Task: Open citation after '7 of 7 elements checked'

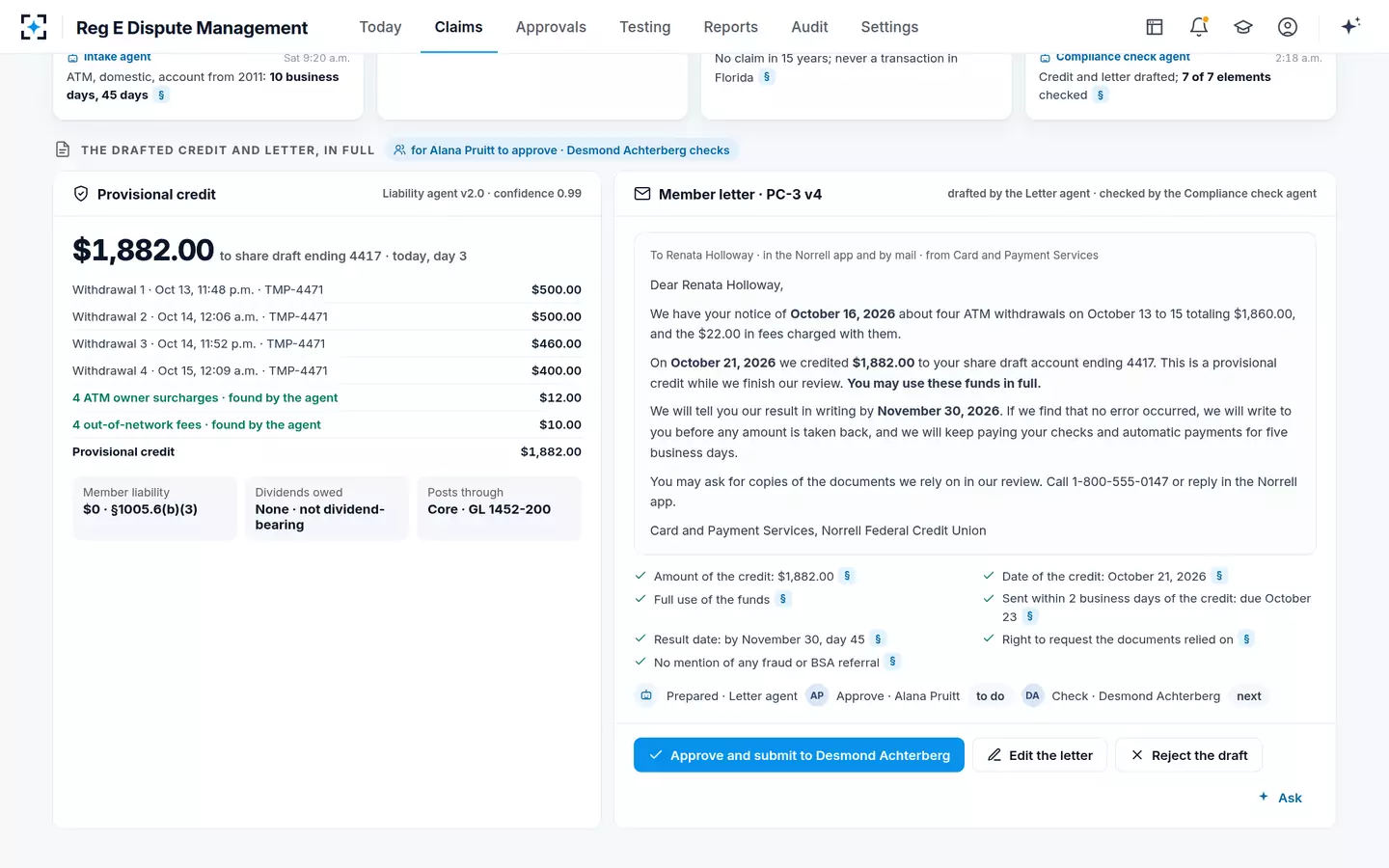Action: [1100, 95]
